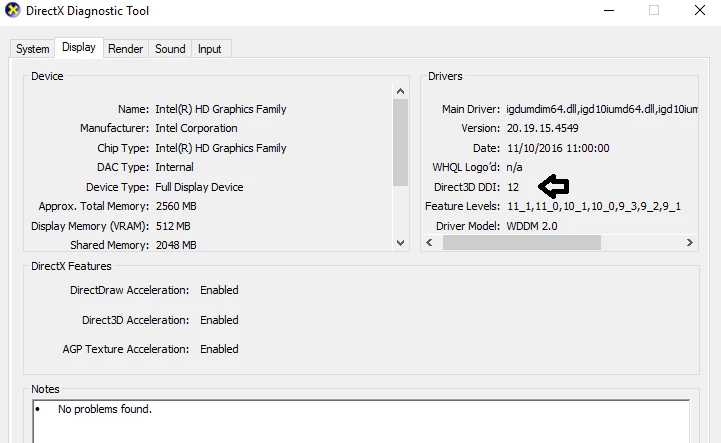The width and height of the screenshot is (721, 443).
Task: Select the device name Intel(R) HD Graphics Family
Action: 221,109
